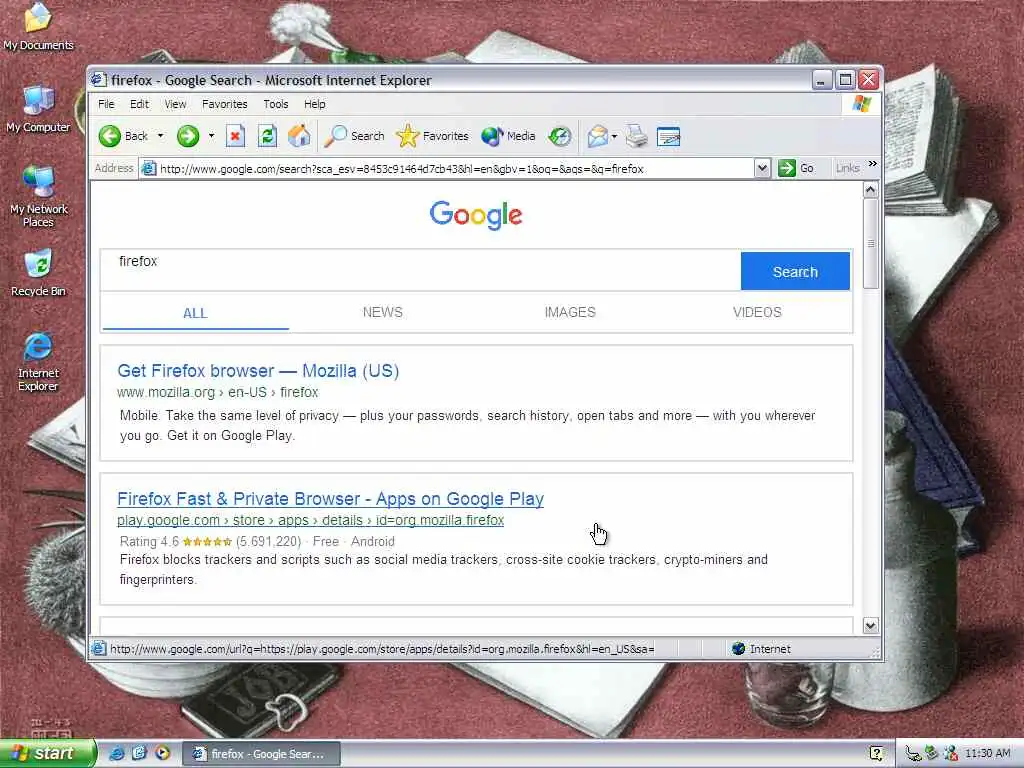
Task: Expand the Back button history dropdown
Action: tap(161, 136)
